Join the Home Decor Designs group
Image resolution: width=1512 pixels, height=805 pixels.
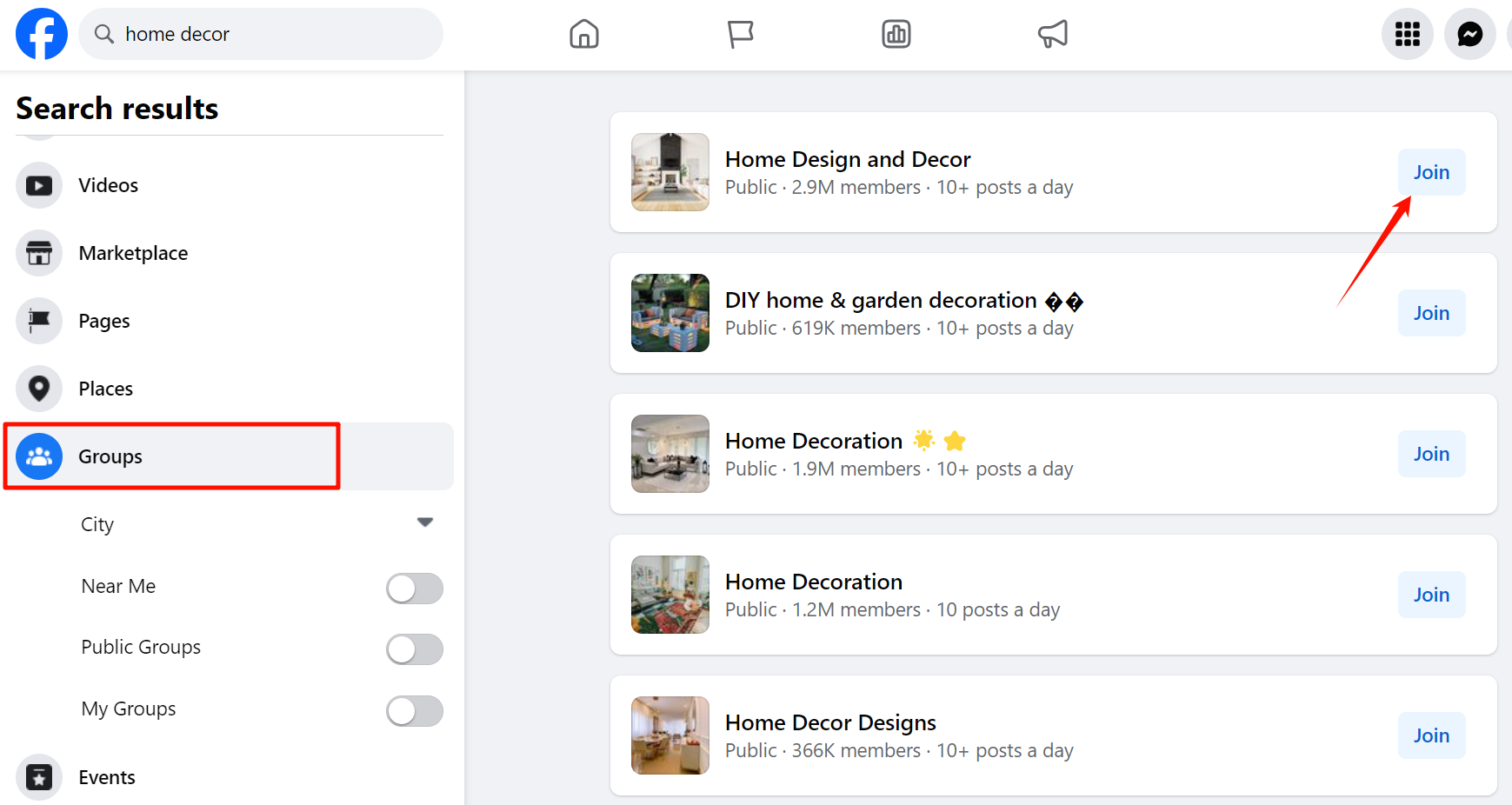coord(1431,735)
